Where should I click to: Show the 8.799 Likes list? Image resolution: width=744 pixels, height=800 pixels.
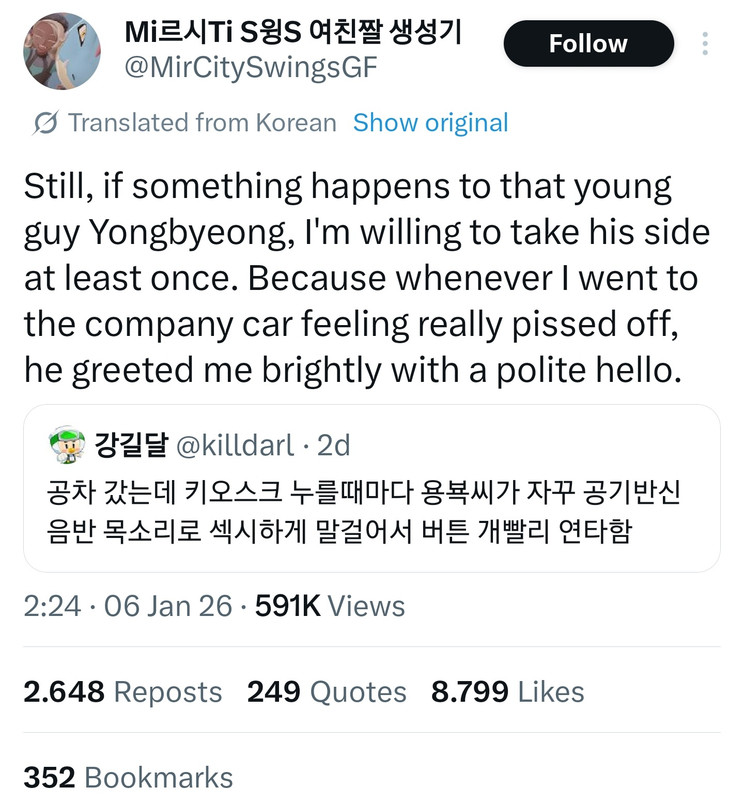pyautogui.click(x=507, y=692)
